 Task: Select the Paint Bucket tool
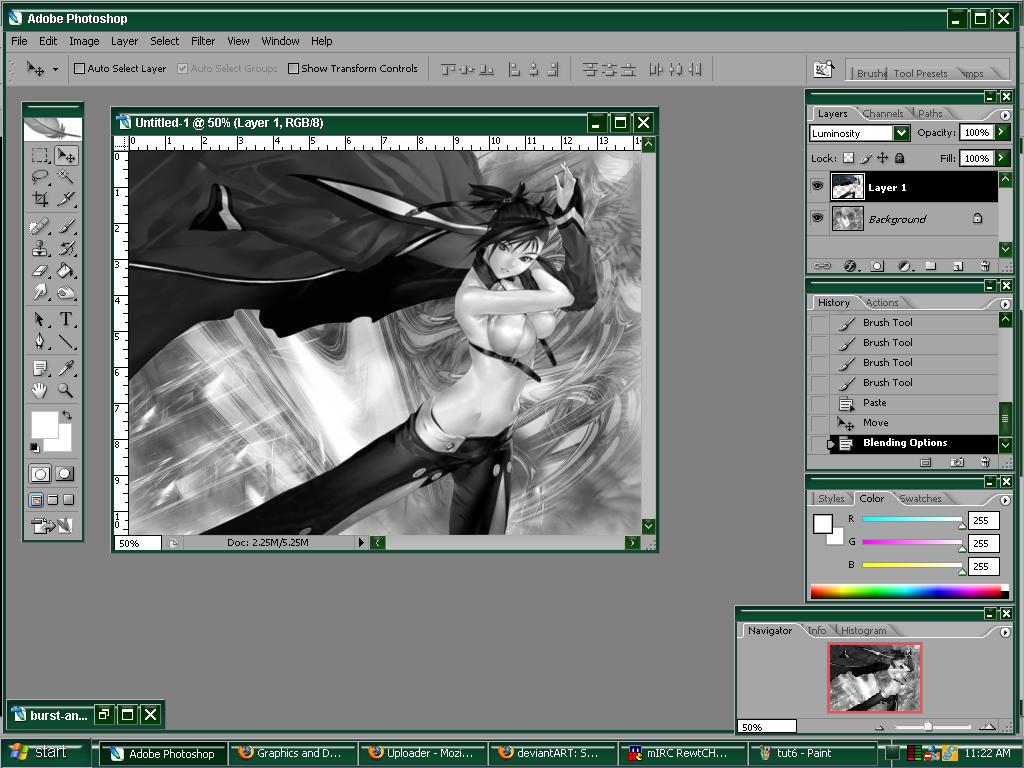coord(65,270)
